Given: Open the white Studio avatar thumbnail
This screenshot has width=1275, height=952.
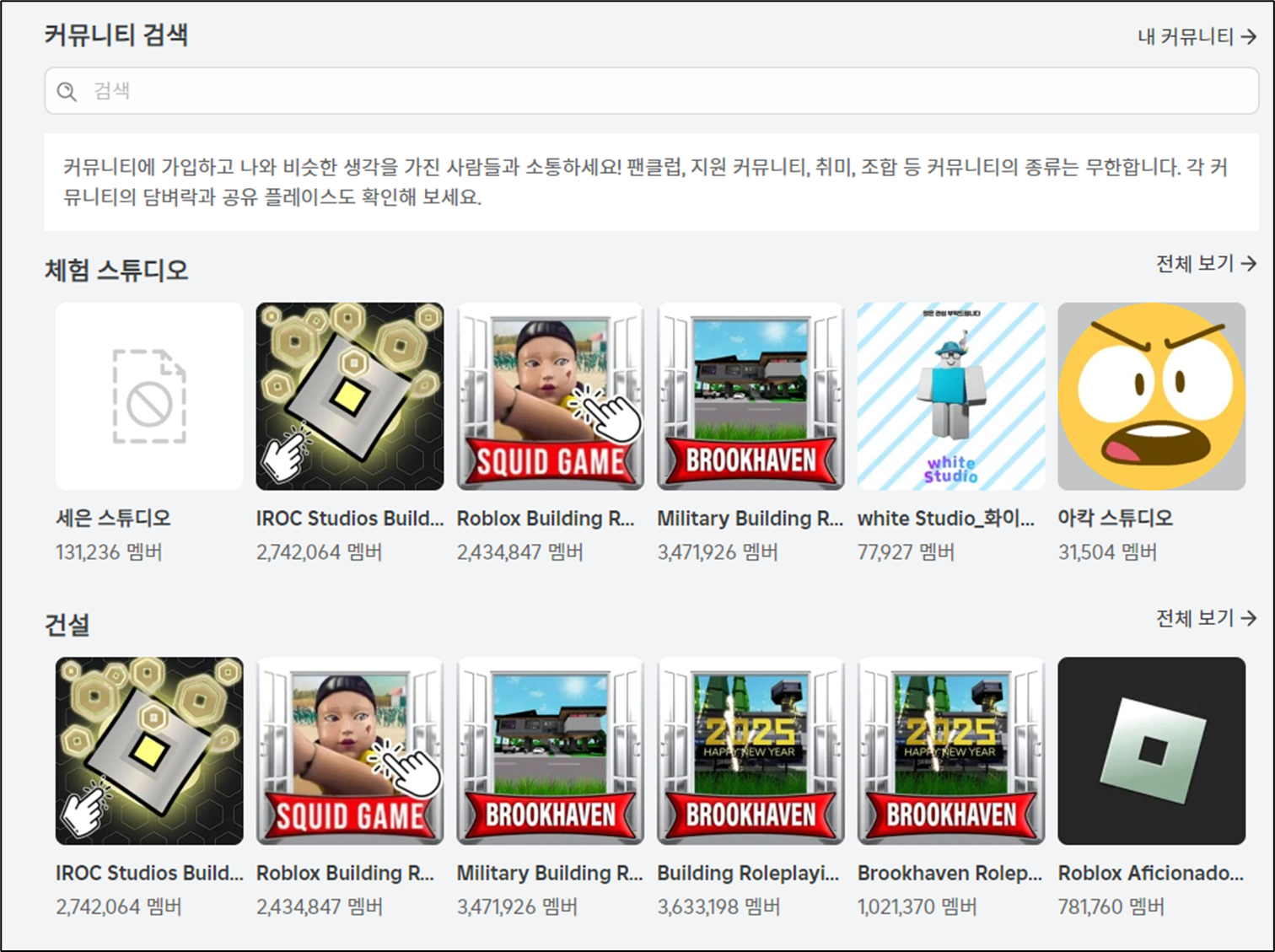Looking at the screenshot, I should pos(951,396).
